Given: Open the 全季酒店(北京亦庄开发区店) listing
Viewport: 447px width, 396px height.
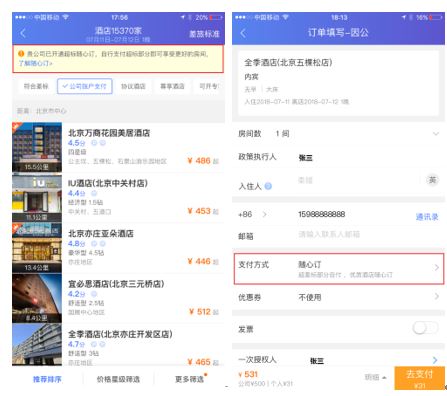Looking at the screenshot, I should (118, 345).
